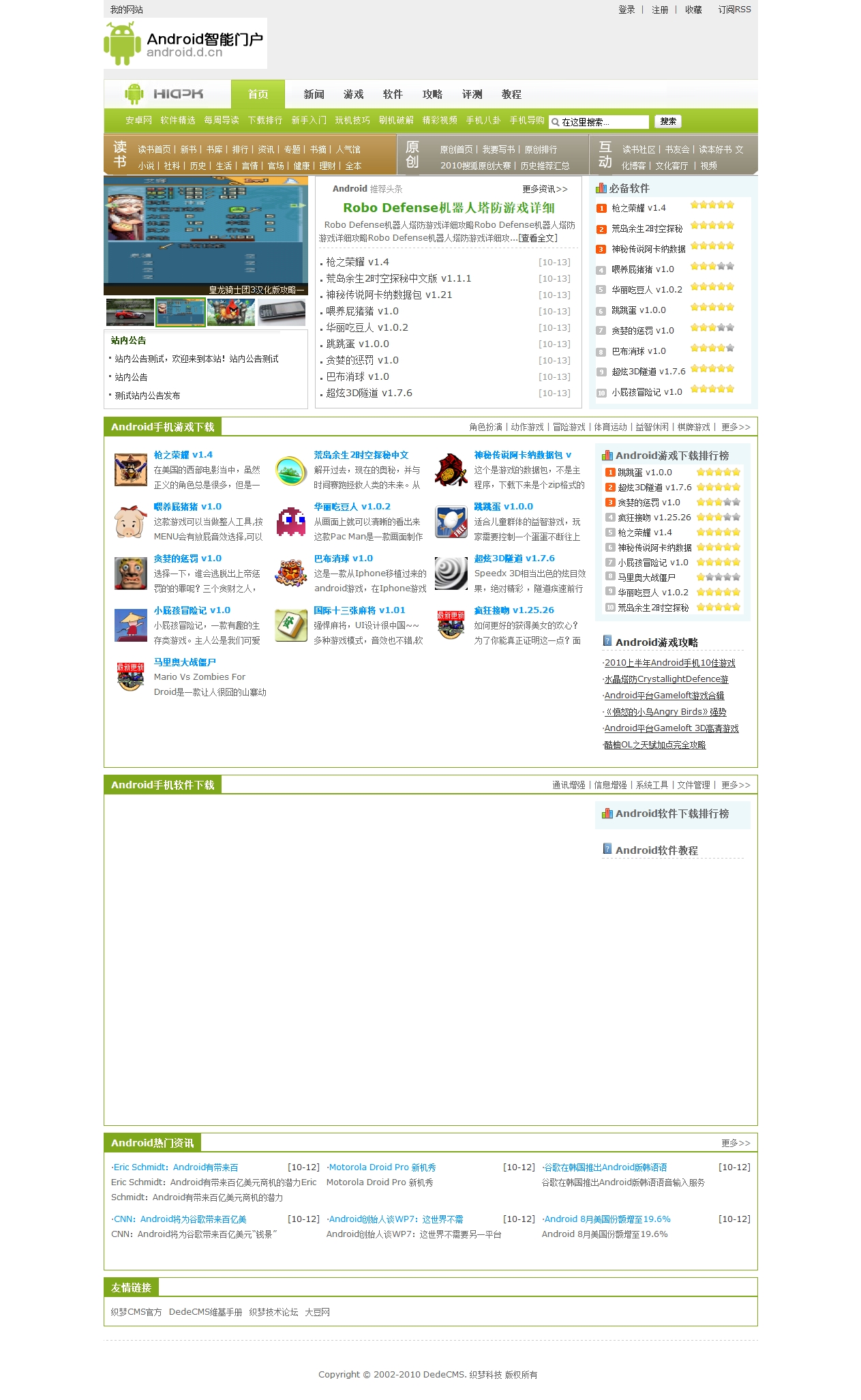Open Motorola Droid Pro 新机秀 article
Image resolution: width=861 pixels, height=1400 pixels.
click(x=382, y=1167)
